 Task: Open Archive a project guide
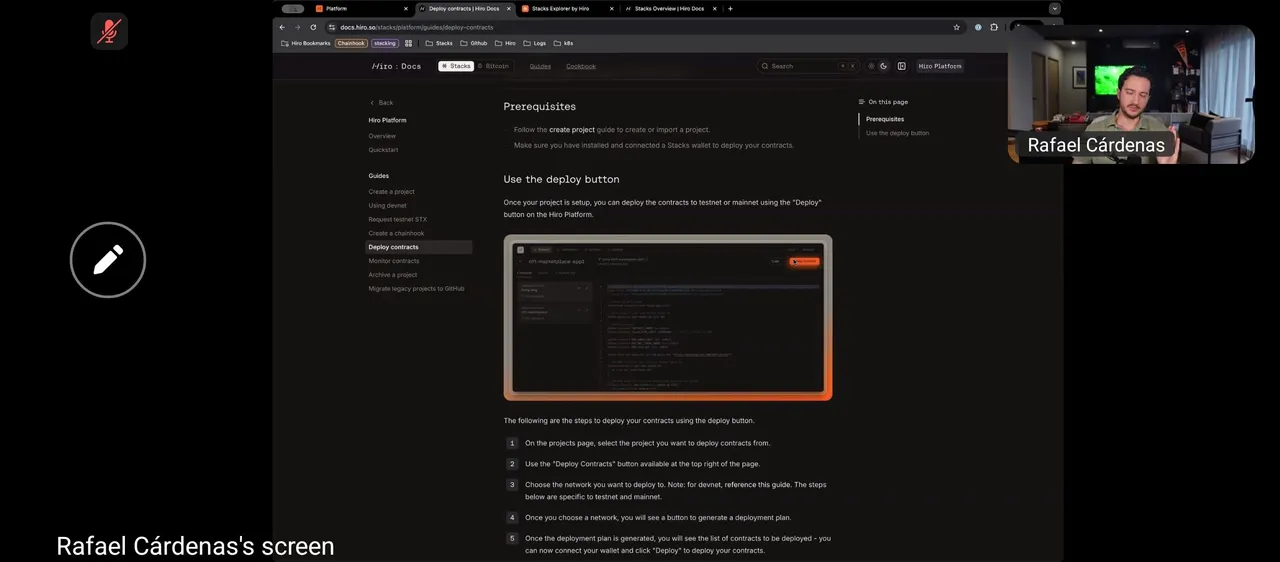393,275
